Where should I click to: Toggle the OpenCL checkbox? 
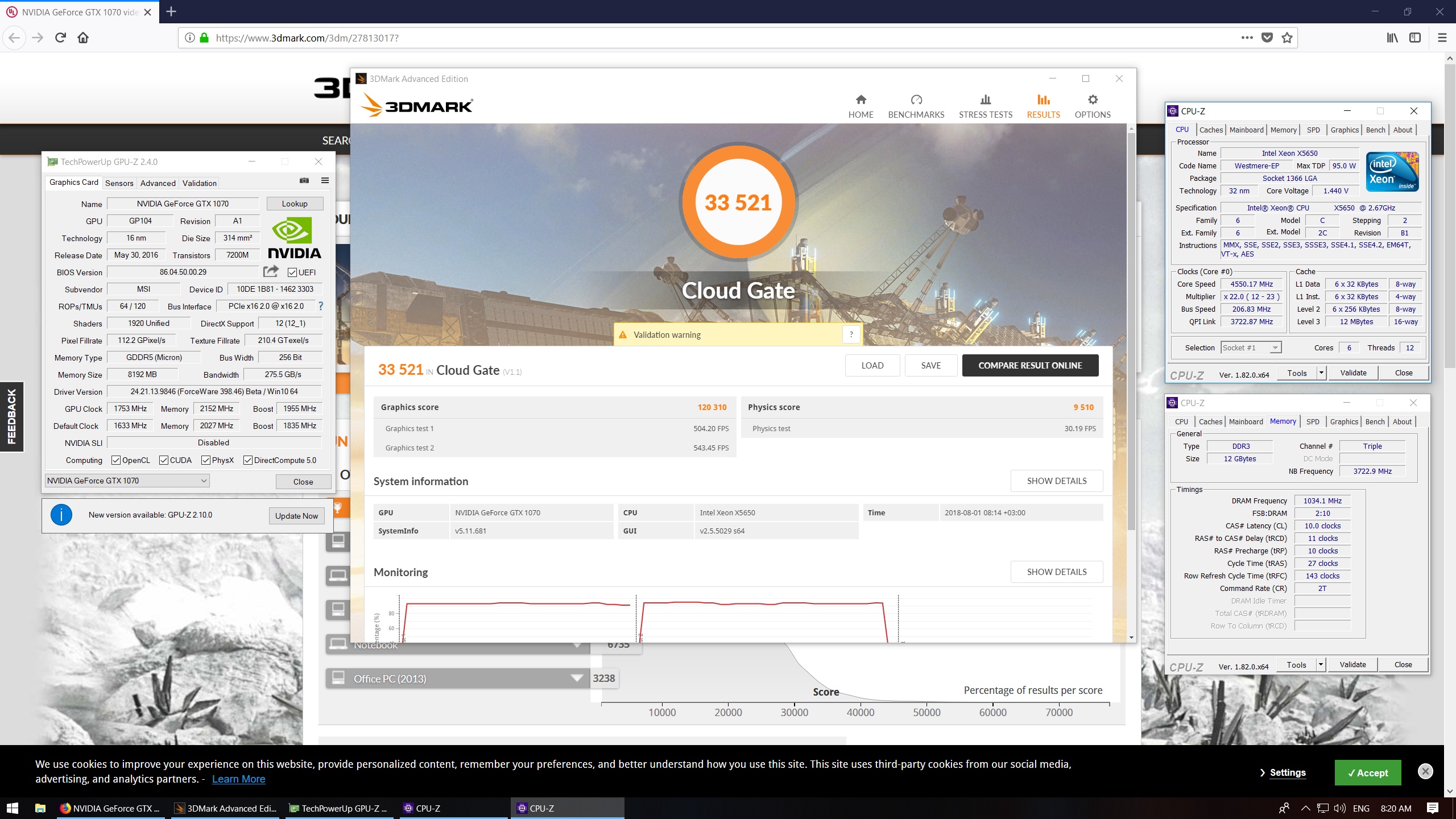coord(116,460)
